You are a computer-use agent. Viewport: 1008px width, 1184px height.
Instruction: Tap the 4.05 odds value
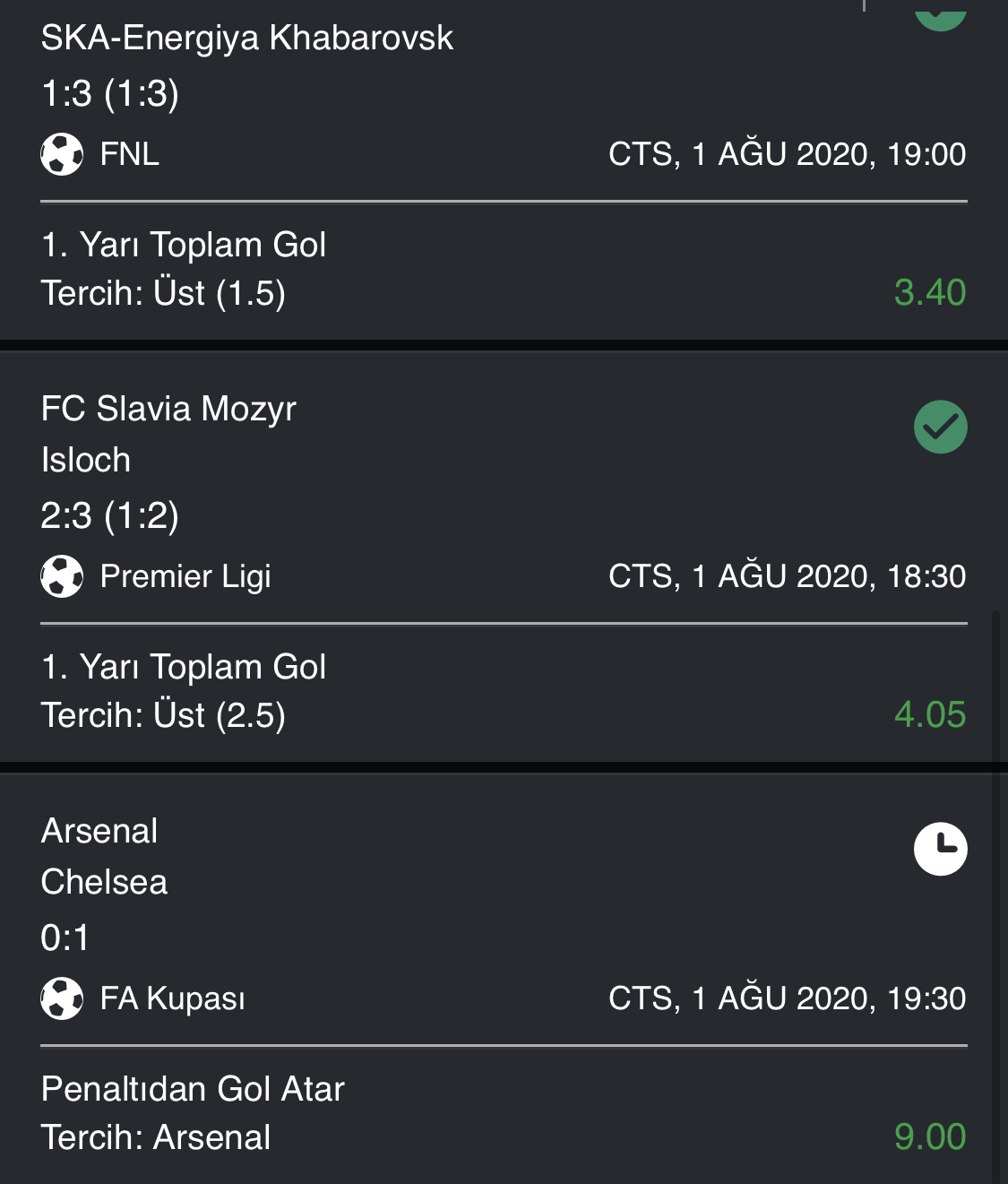pyautogui.click(x=930, y=714)
